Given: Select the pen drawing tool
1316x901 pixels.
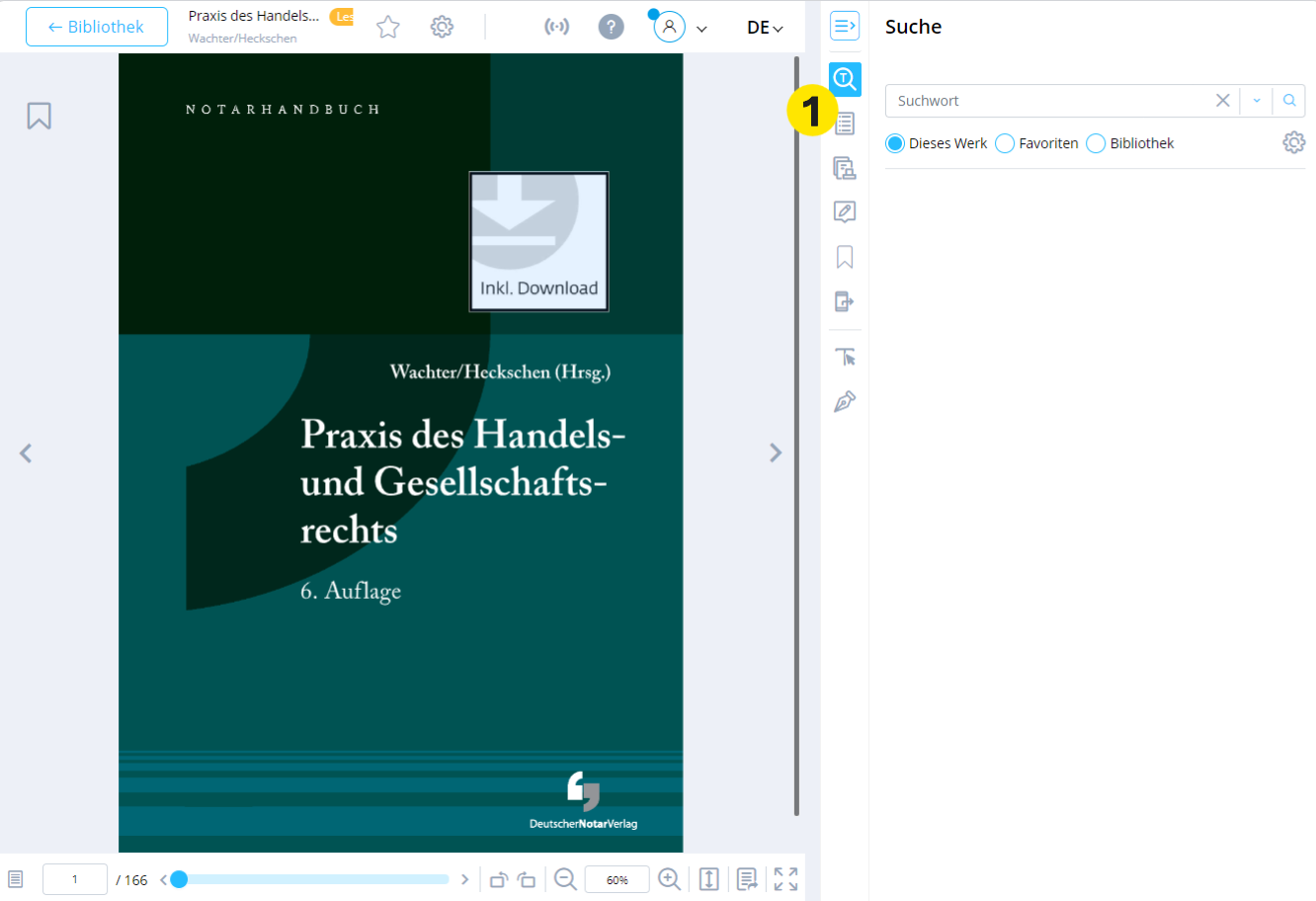Looking at the screenshot, I should [x=845, y=401].
